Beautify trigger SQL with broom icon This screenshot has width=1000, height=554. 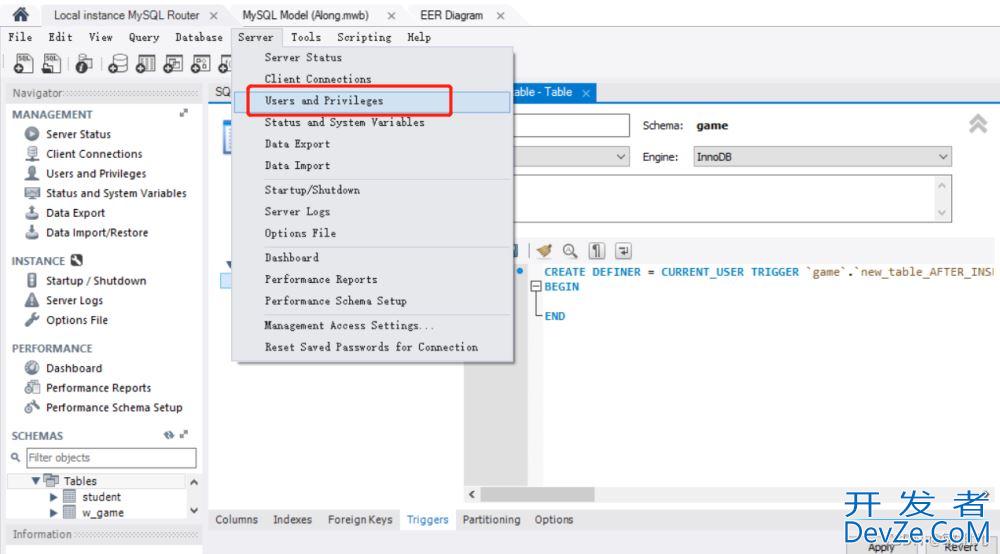click(544, 251)
